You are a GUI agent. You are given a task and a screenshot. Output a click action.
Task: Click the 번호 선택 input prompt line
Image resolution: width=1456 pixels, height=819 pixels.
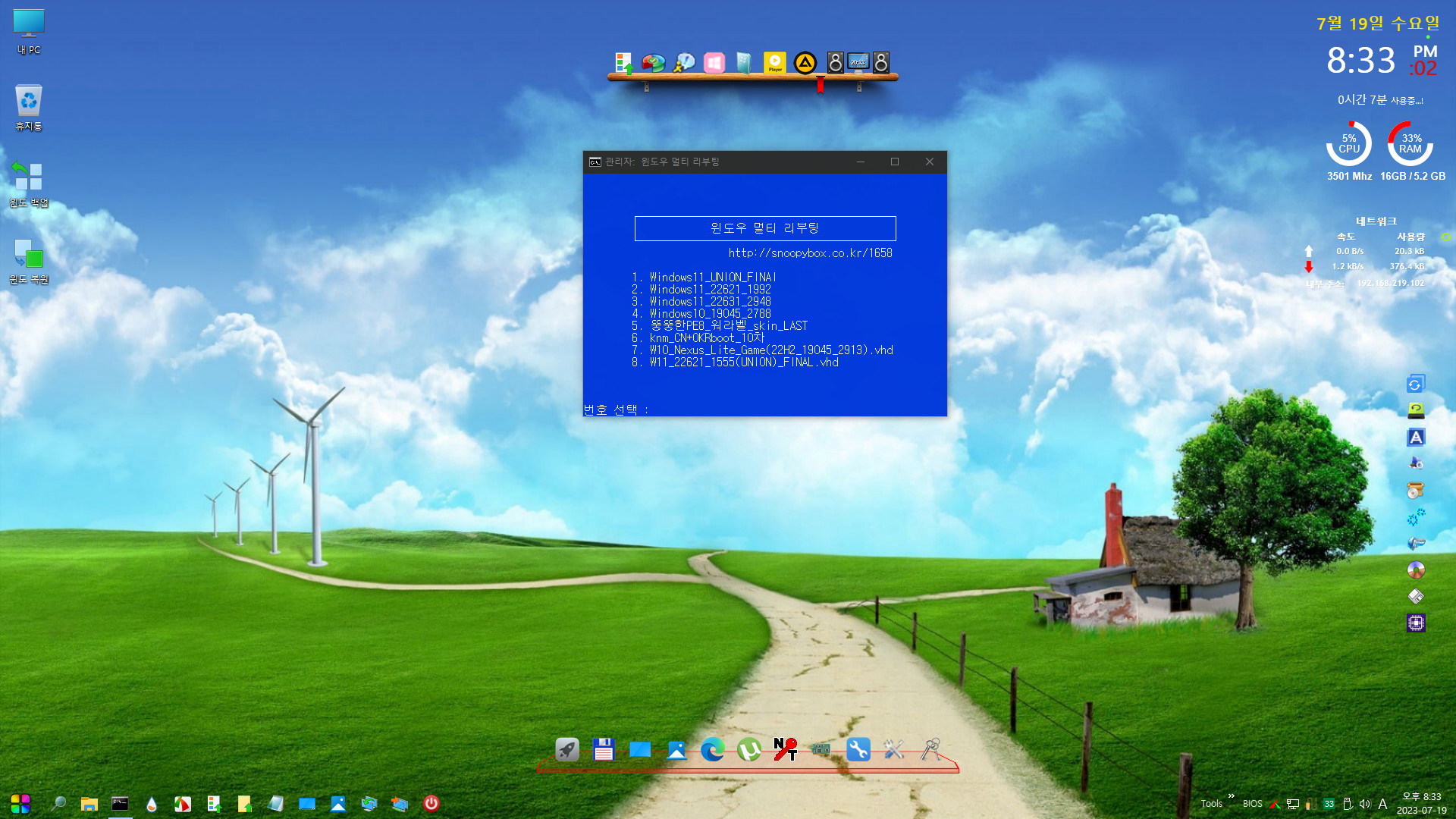(x=617, y=409)
